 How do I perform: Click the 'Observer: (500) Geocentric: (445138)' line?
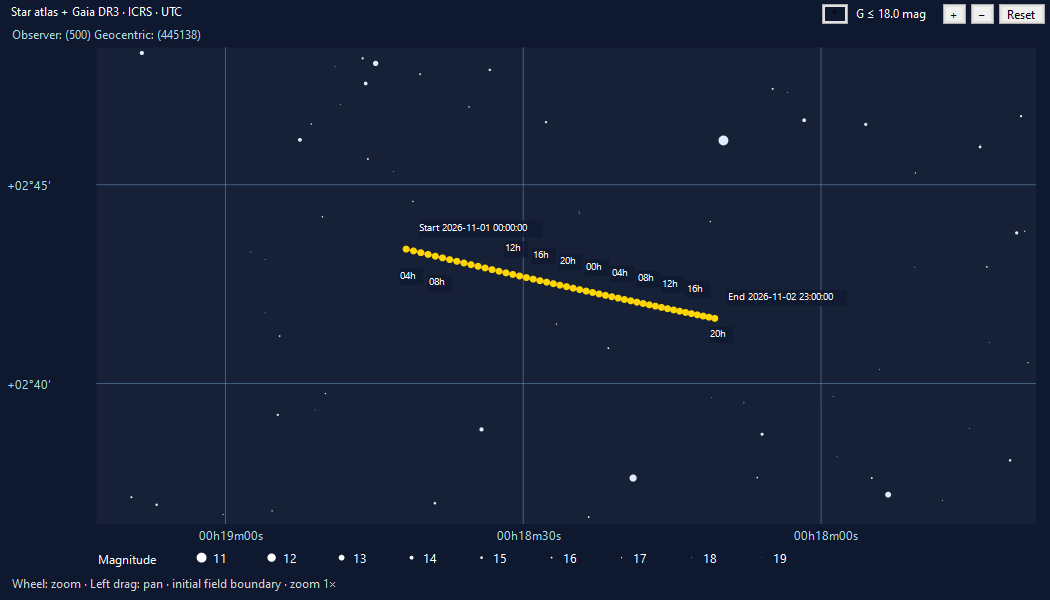(x=106, y=35)
